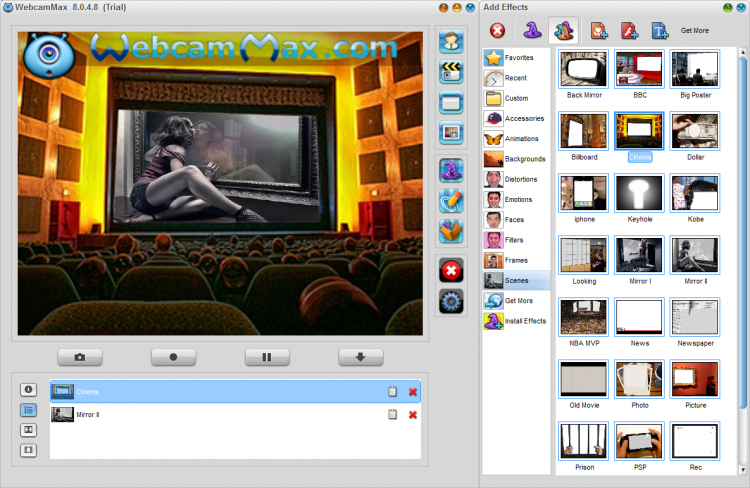This screenshot has width=750, height=488.
Task: Open the Accessories category
Action: coord(516,118)
